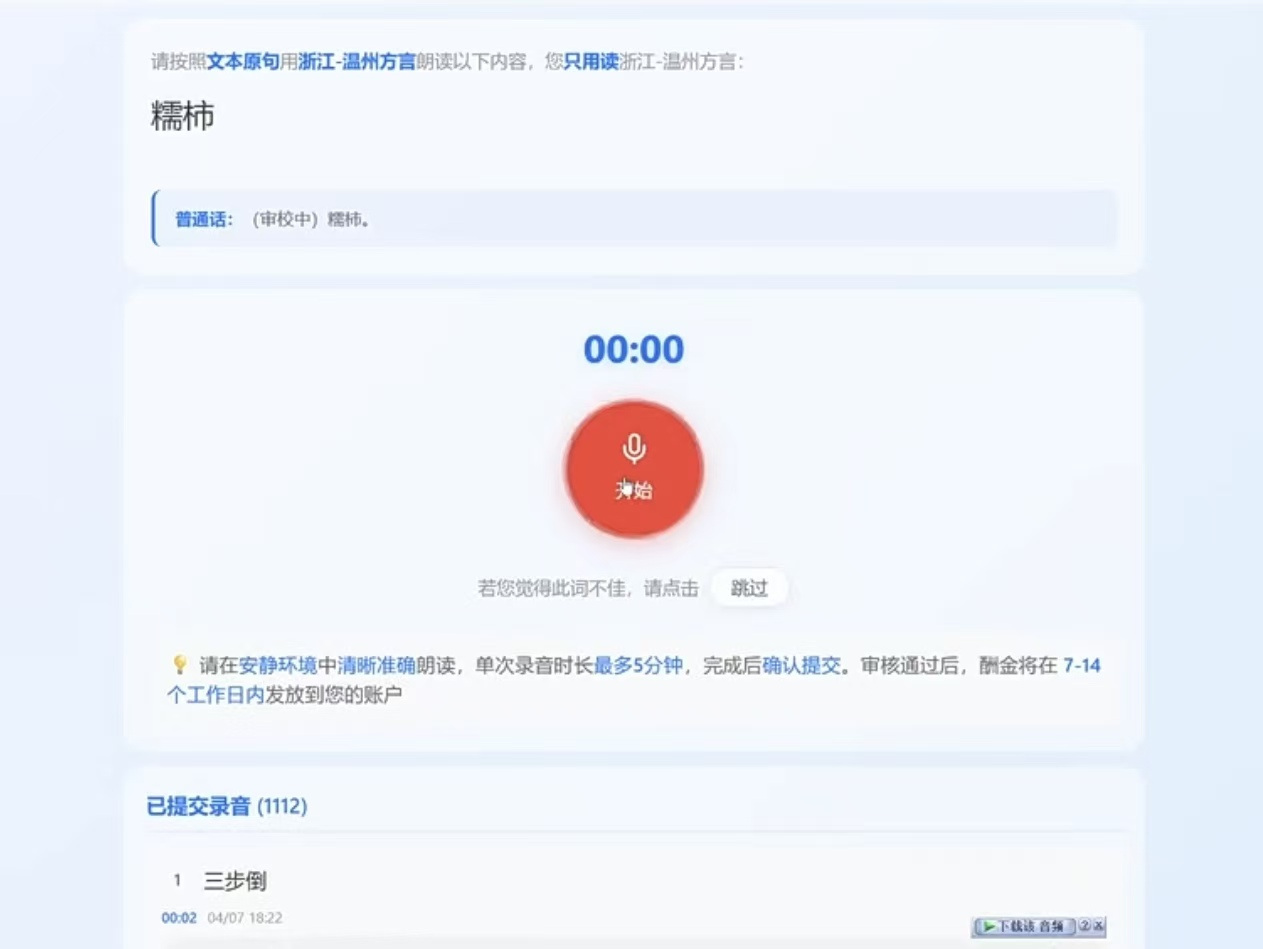Click the 00:02 duration of the first recording

[179, 917]
